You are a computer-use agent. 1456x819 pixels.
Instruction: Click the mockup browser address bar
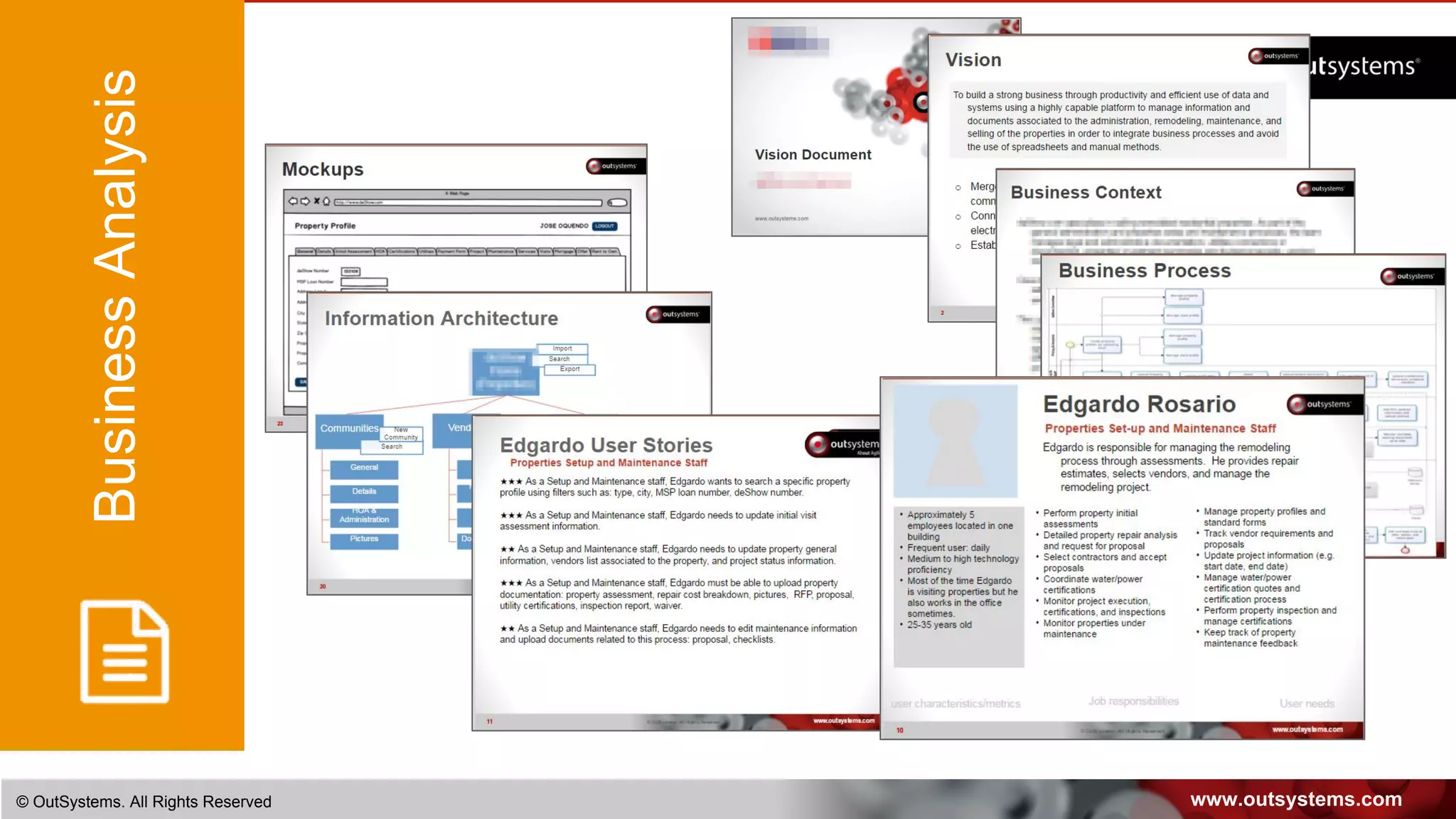(x=469, y=203)
